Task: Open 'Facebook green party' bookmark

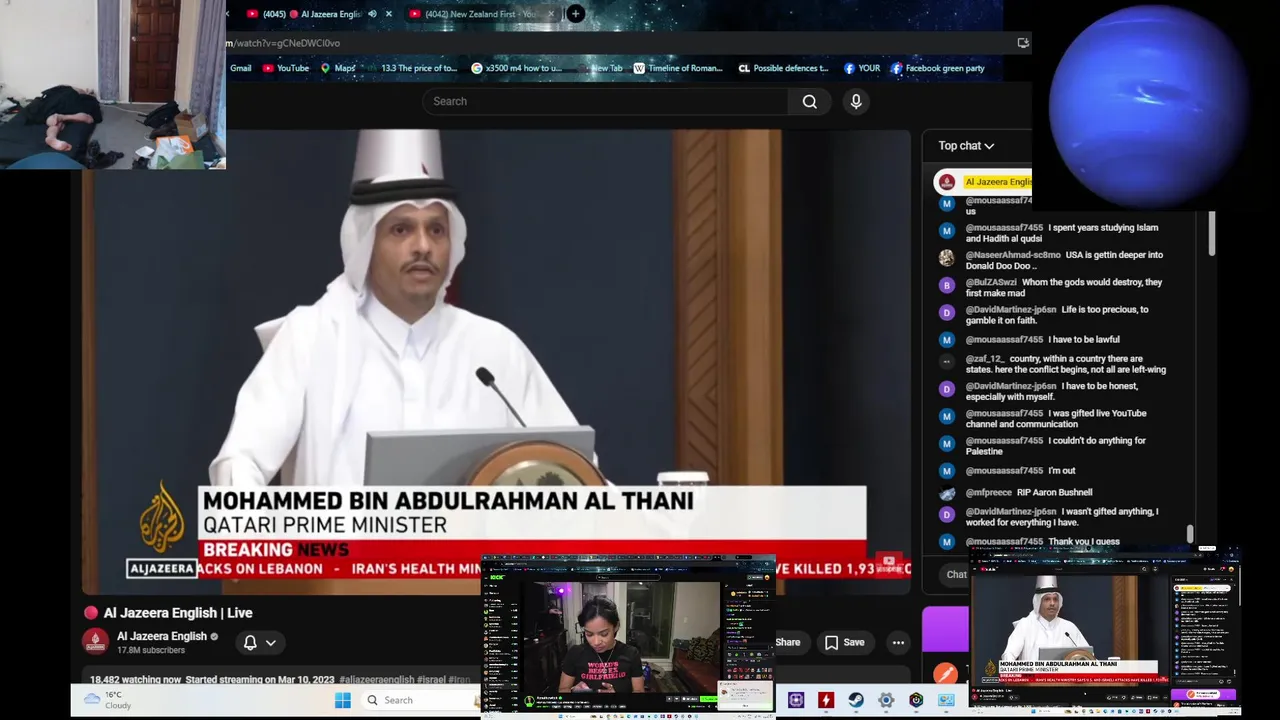Action: tap(938, 68)
